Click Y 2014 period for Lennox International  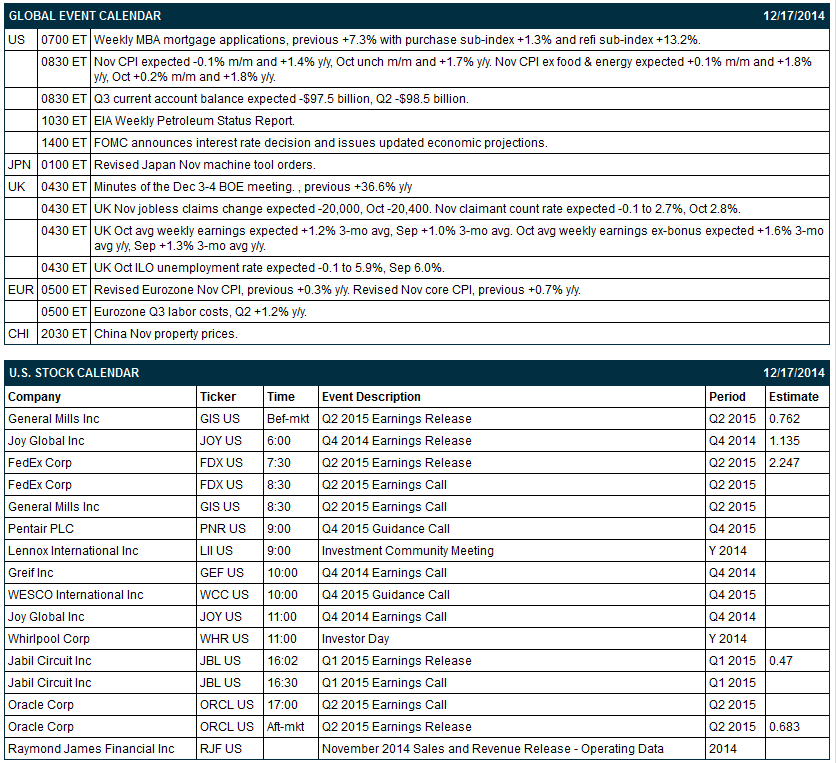point(728,551)
